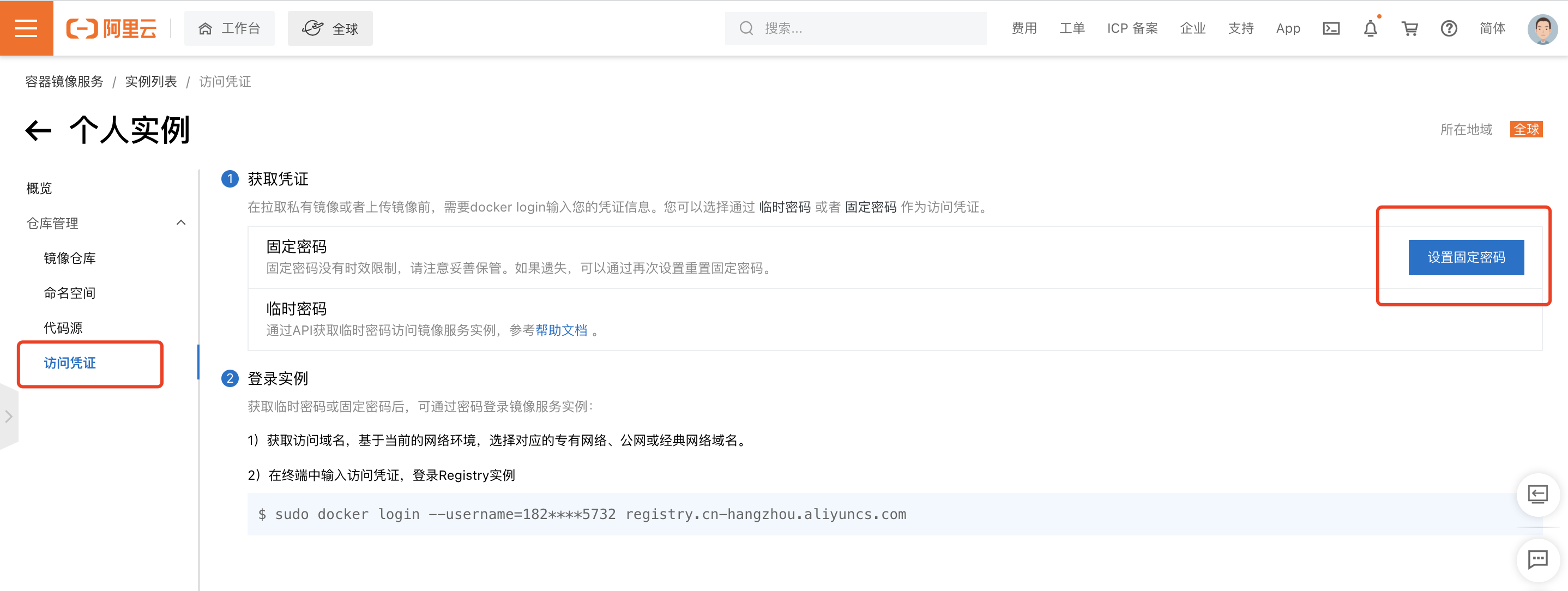This screenshot has width=1568, height=591.
Task: Open the hamburger main menu
Action: coord(26,28)
